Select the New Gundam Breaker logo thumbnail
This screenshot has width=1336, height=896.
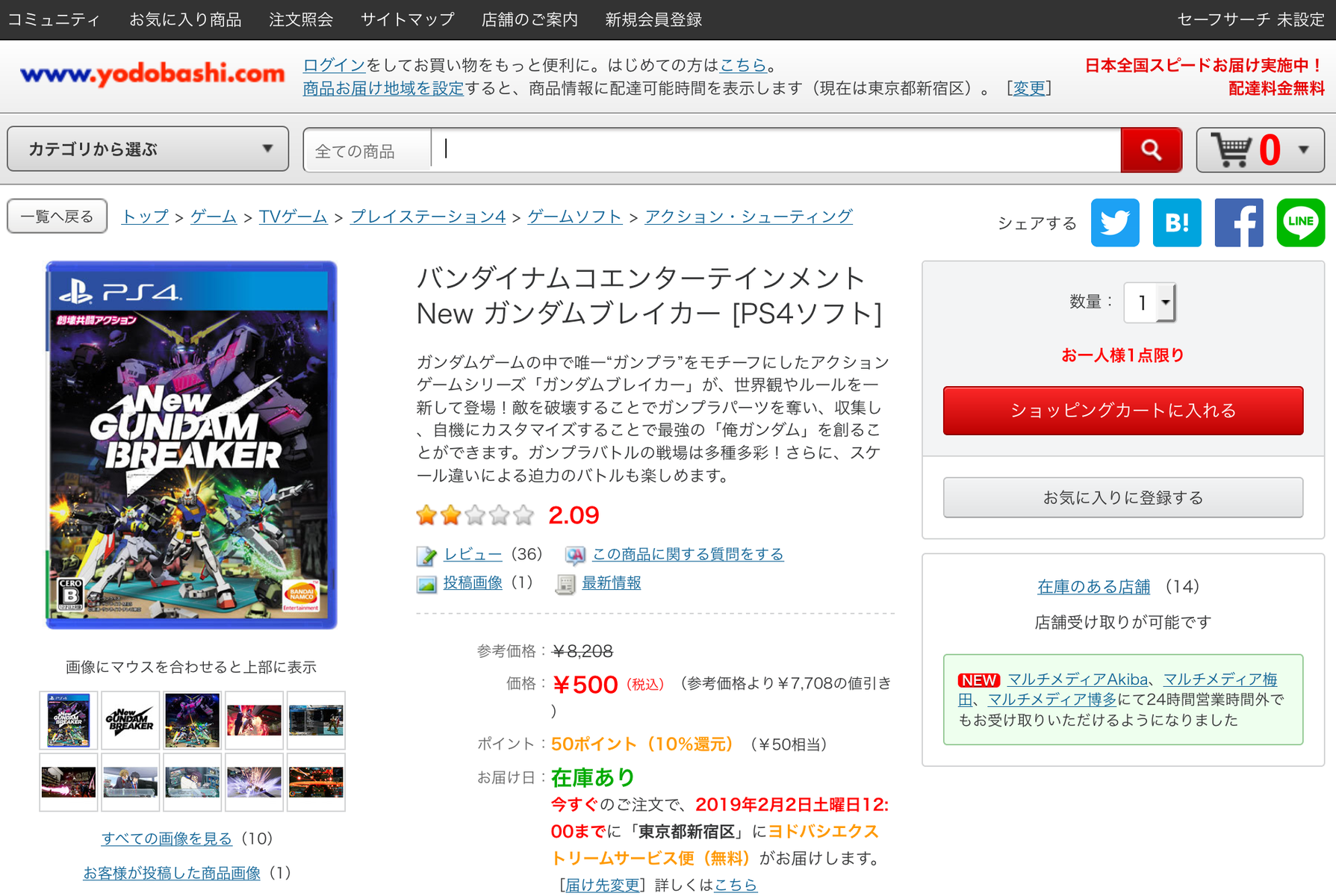(x=131, y=721)
